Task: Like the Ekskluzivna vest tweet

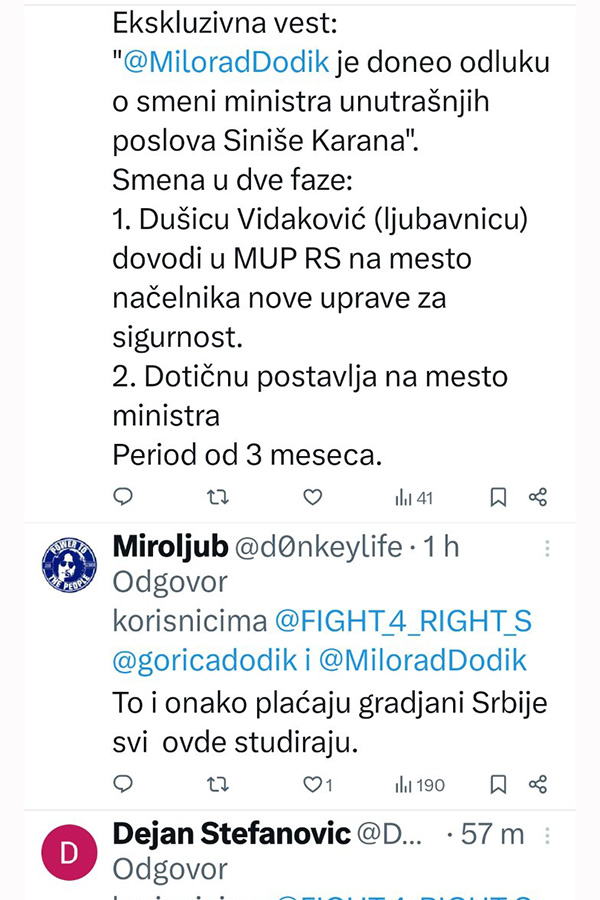Action: (x=312, y=497)
